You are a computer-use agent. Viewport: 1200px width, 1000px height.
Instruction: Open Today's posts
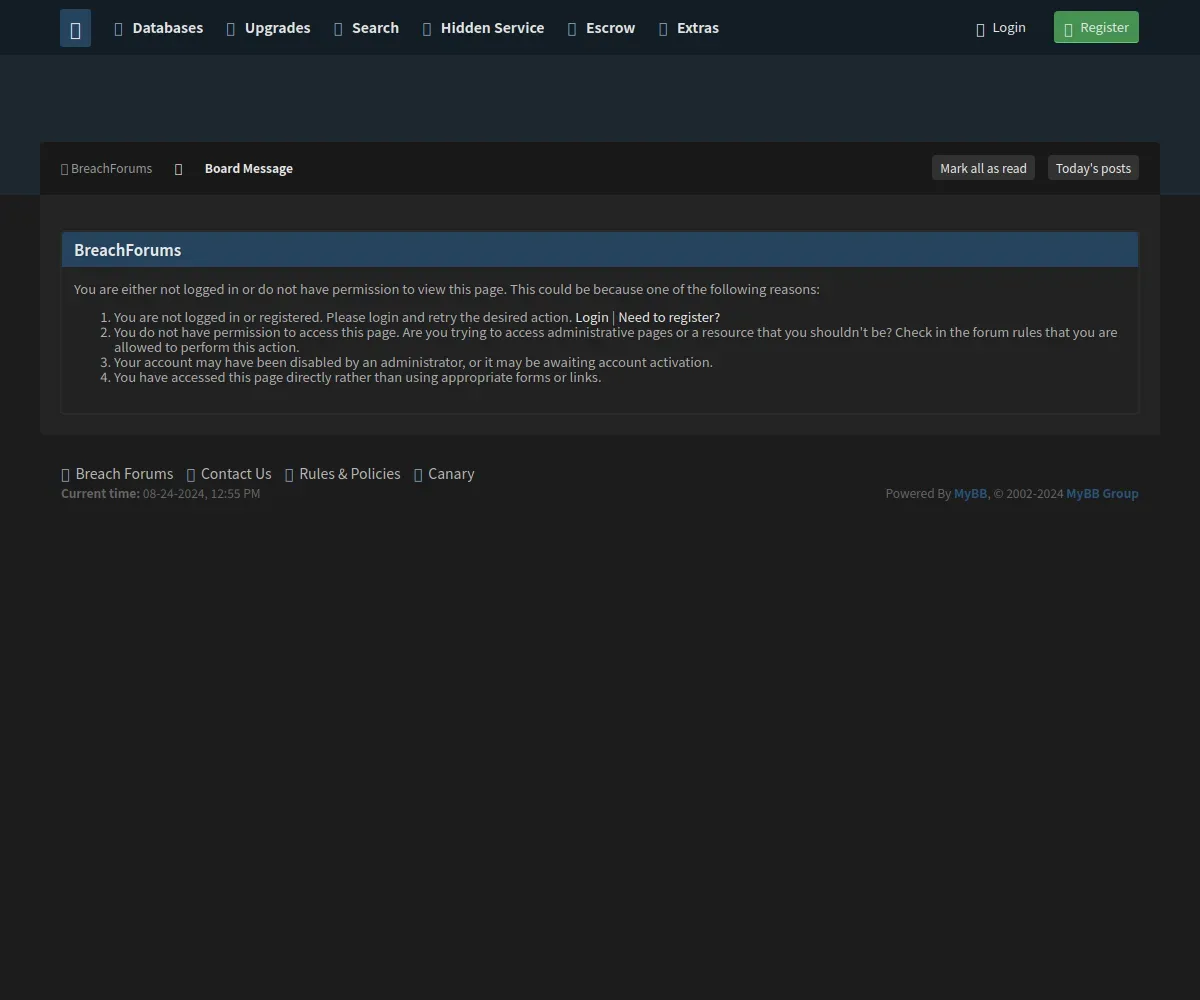coord(1093,168)
